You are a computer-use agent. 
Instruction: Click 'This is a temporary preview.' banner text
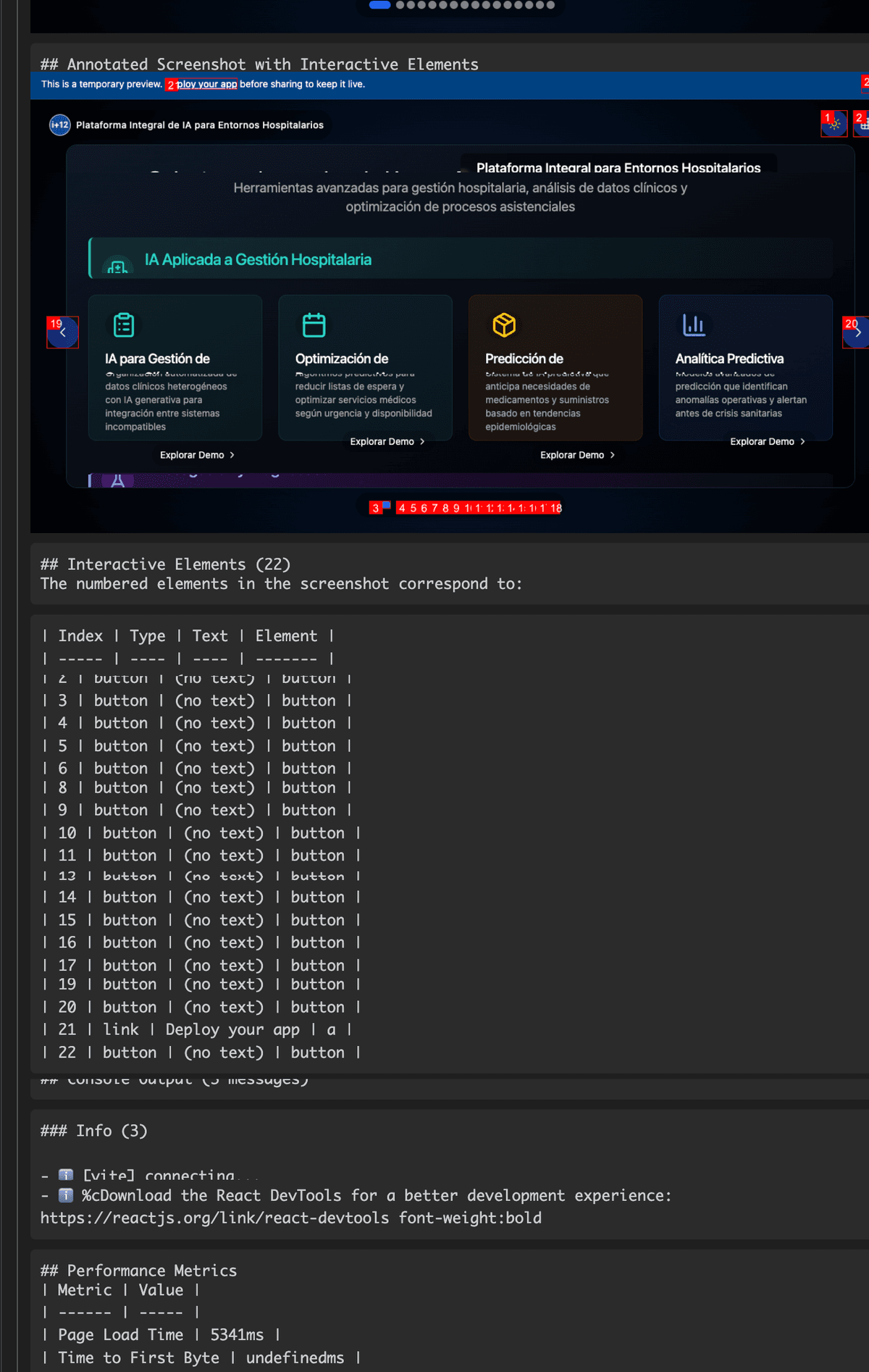tap(101, 84)
